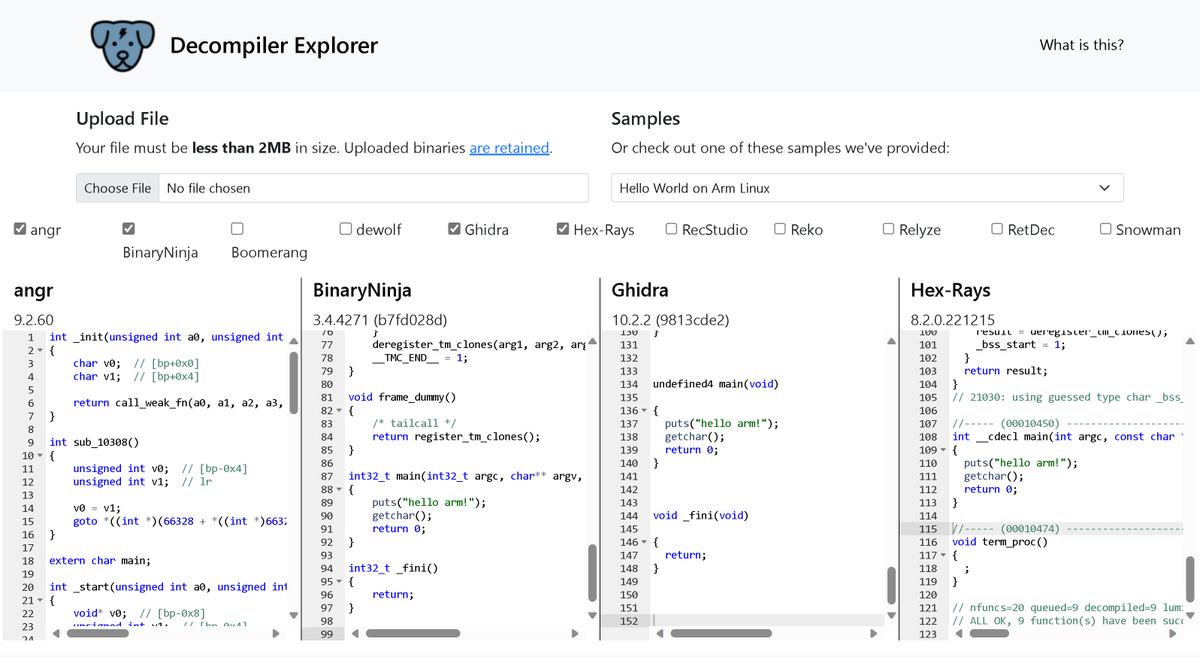Click BinaryNinja panel scroll up arrow
This screenshot has height=657, width=1200.
(x=592, y=341)
